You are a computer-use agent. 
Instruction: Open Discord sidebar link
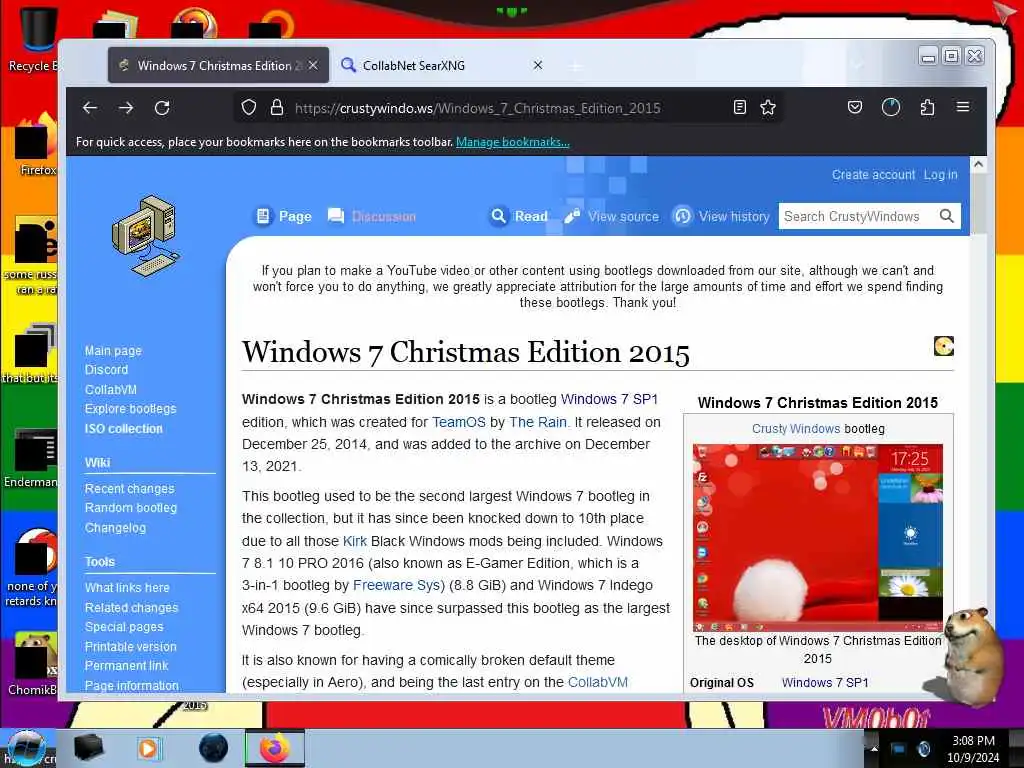click(106, 370)
